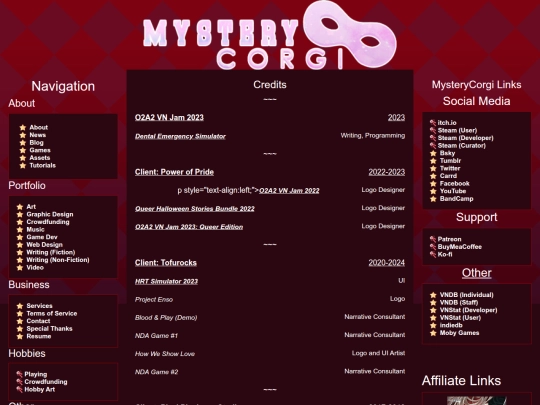Open the Assets link
Viewport: 540px width, 405px height.
pos(40,158)
